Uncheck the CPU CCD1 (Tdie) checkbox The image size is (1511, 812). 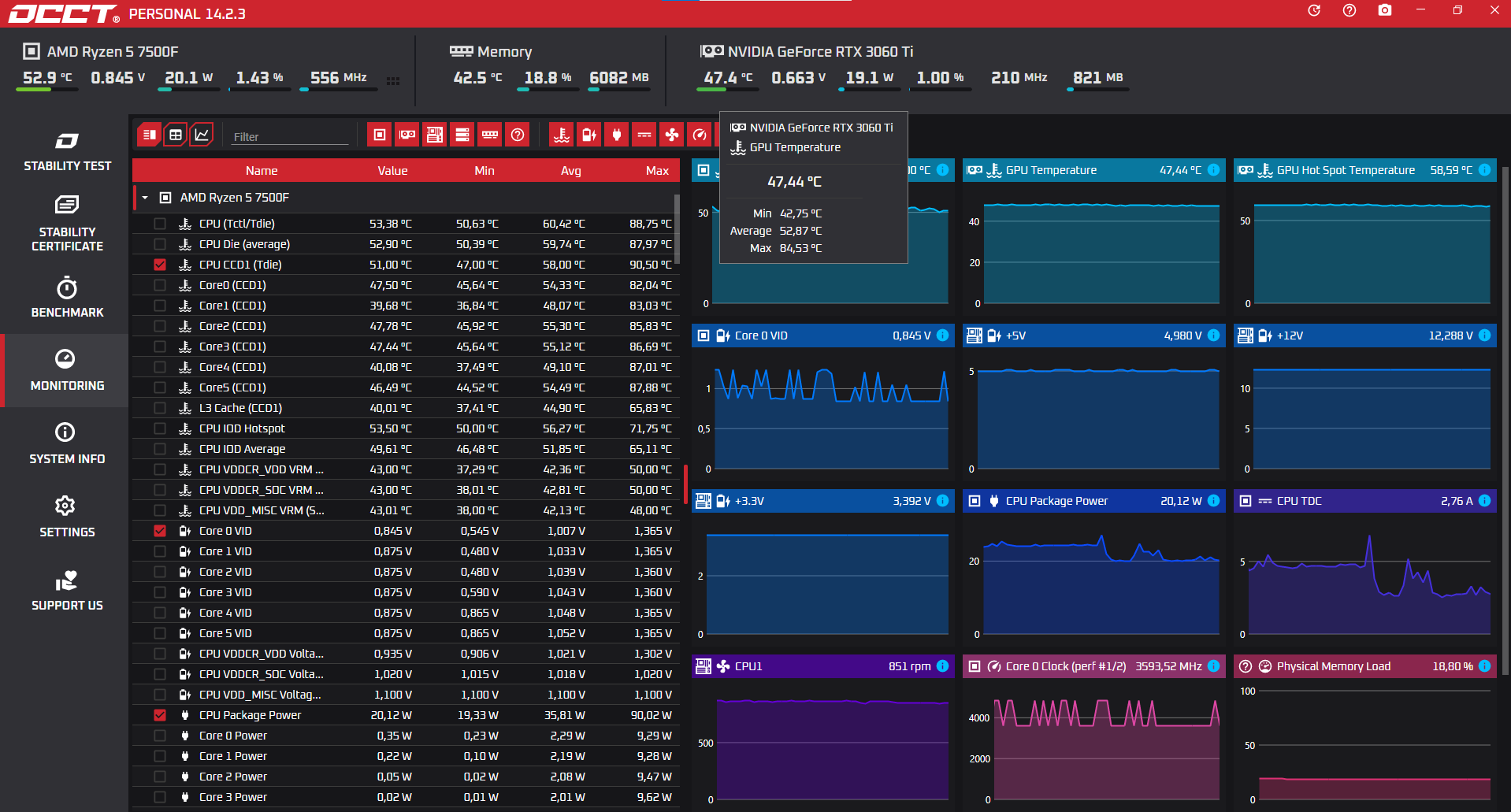[160, 265]
